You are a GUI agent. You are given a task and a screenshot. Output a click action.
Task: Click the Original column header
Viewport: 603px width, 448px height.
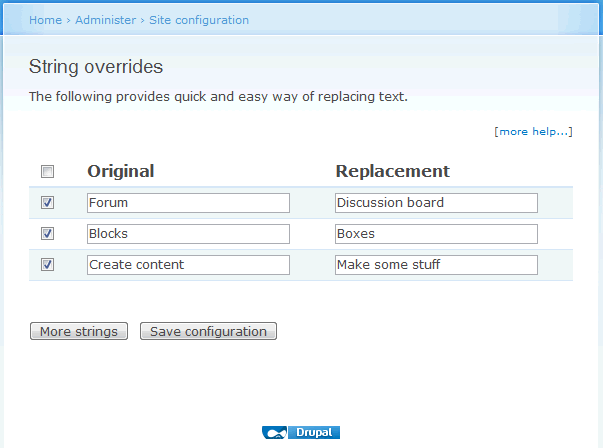[121, 171]
